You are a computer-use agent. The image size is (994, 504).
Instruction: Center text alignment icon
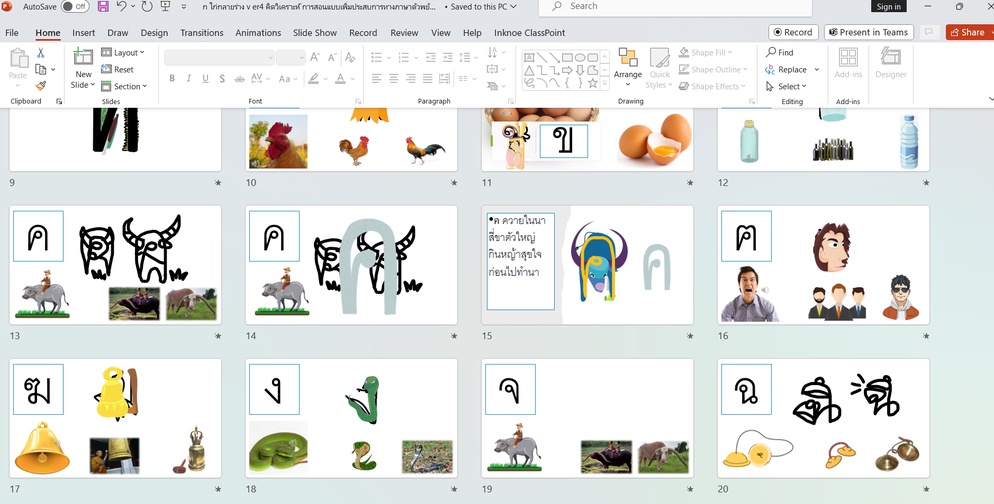(x=394, y=79)
